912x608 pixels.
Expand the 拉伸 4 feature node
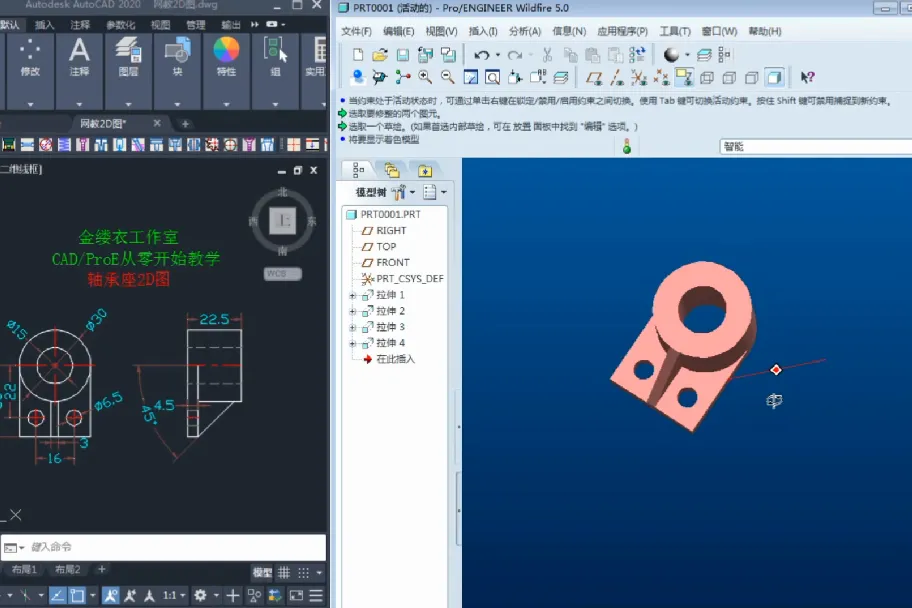(352, 343)
